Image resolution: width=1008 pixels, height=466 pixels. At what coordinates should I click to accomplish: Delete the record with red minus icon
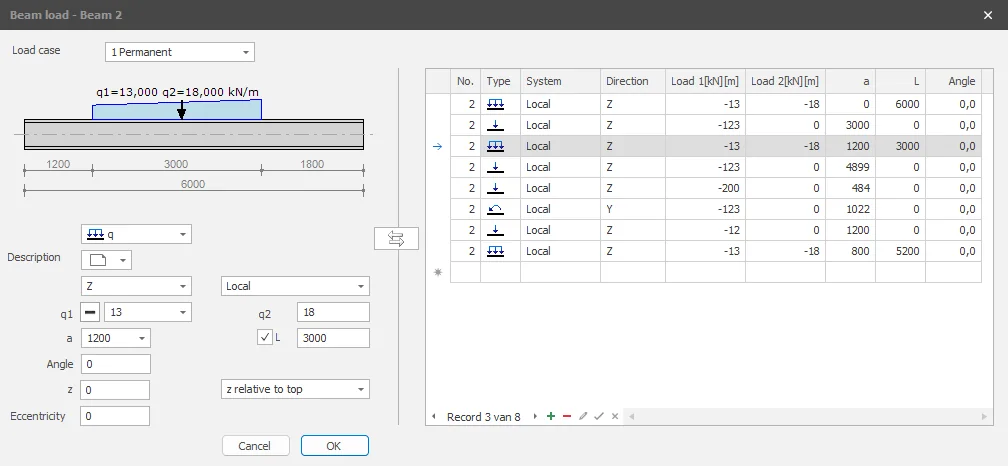pyautogui.click(x=566, y=417)
